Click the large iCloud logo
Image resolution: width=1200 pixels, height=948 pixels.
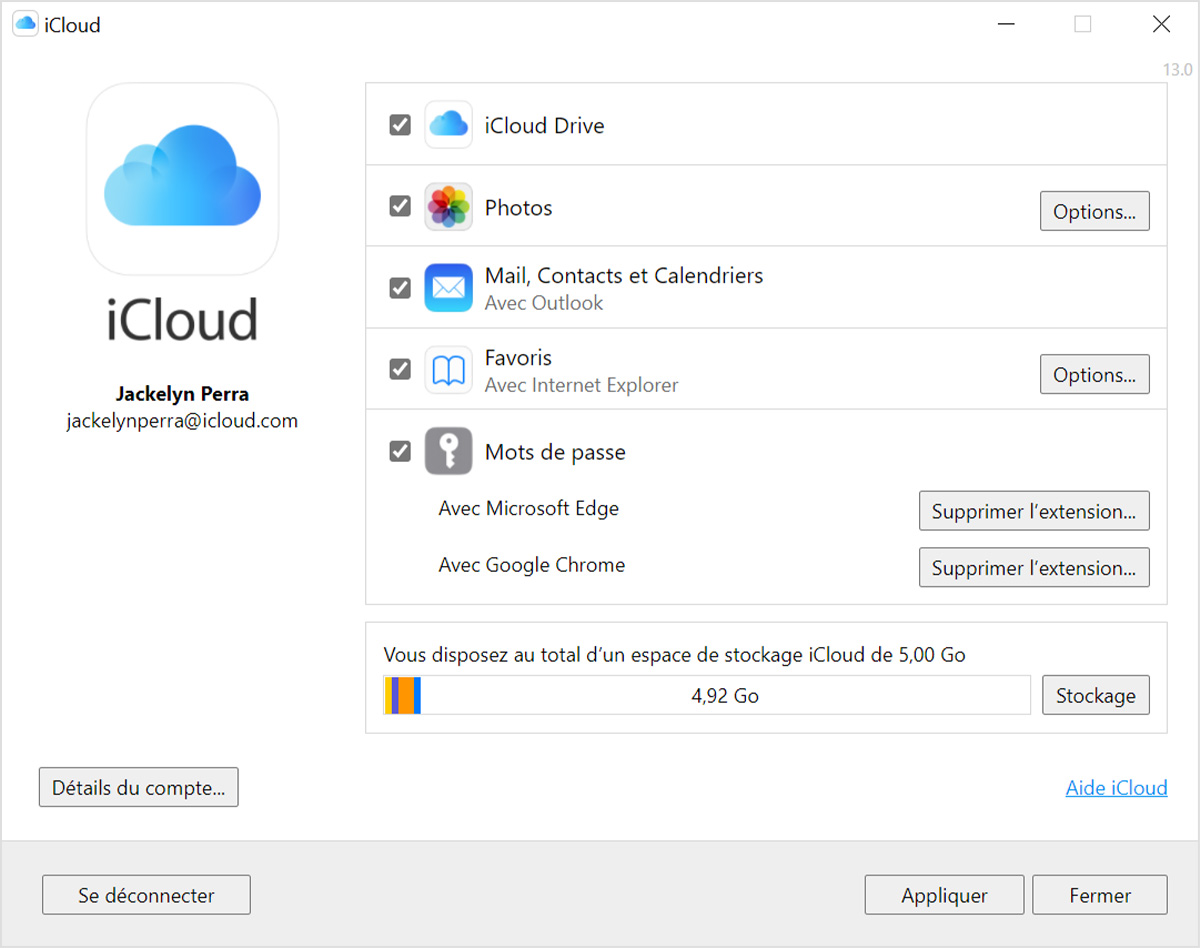[182, 178]
